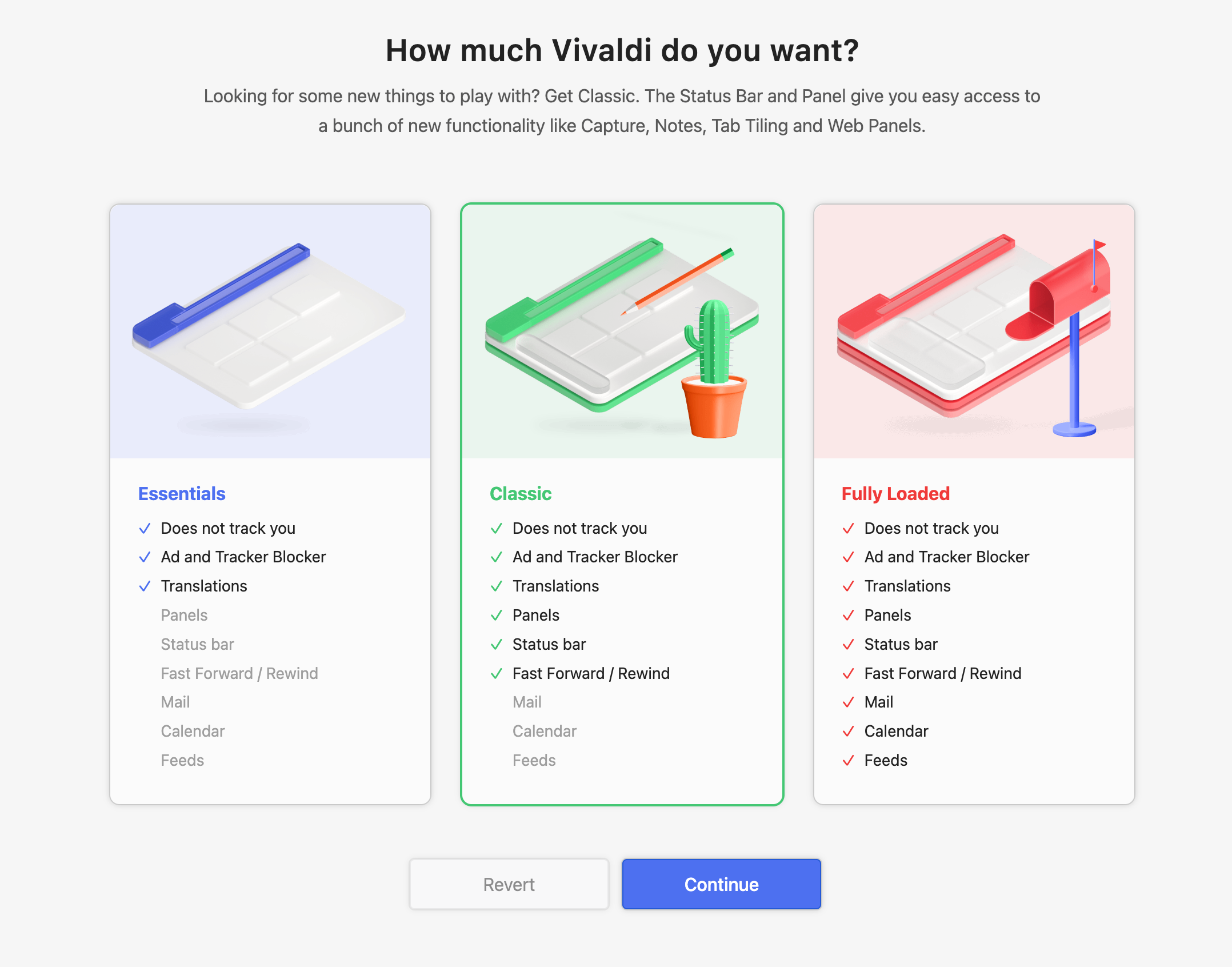Image resolution: width=1232 pixels, height=967 pixels.
Task: Click the Revert button
Action: (509, 884)
